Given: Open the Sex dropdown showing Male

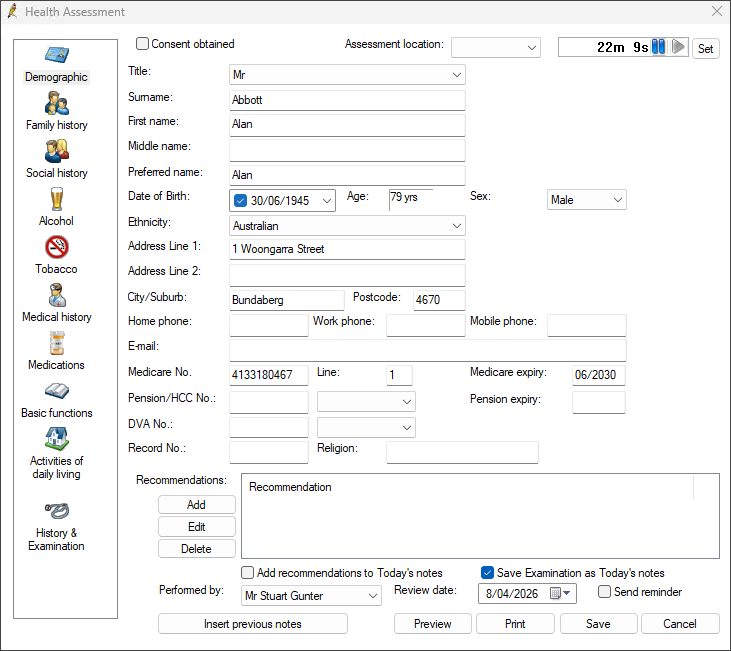Looking at the screenshot, I should [586, 200].
